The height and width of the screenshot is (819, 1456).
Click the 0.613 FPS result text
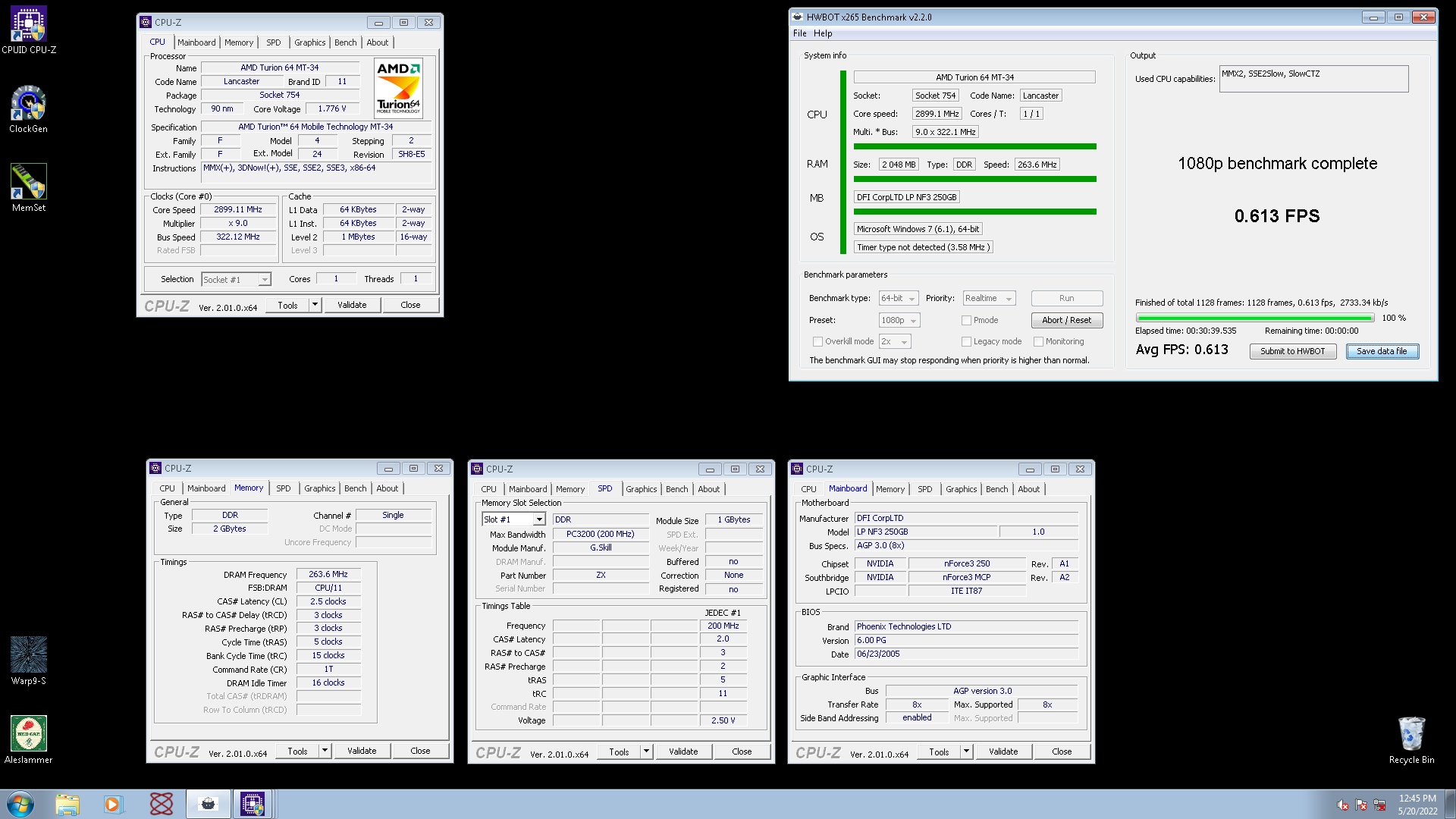pyautogui.click(x=1277, y=216)
